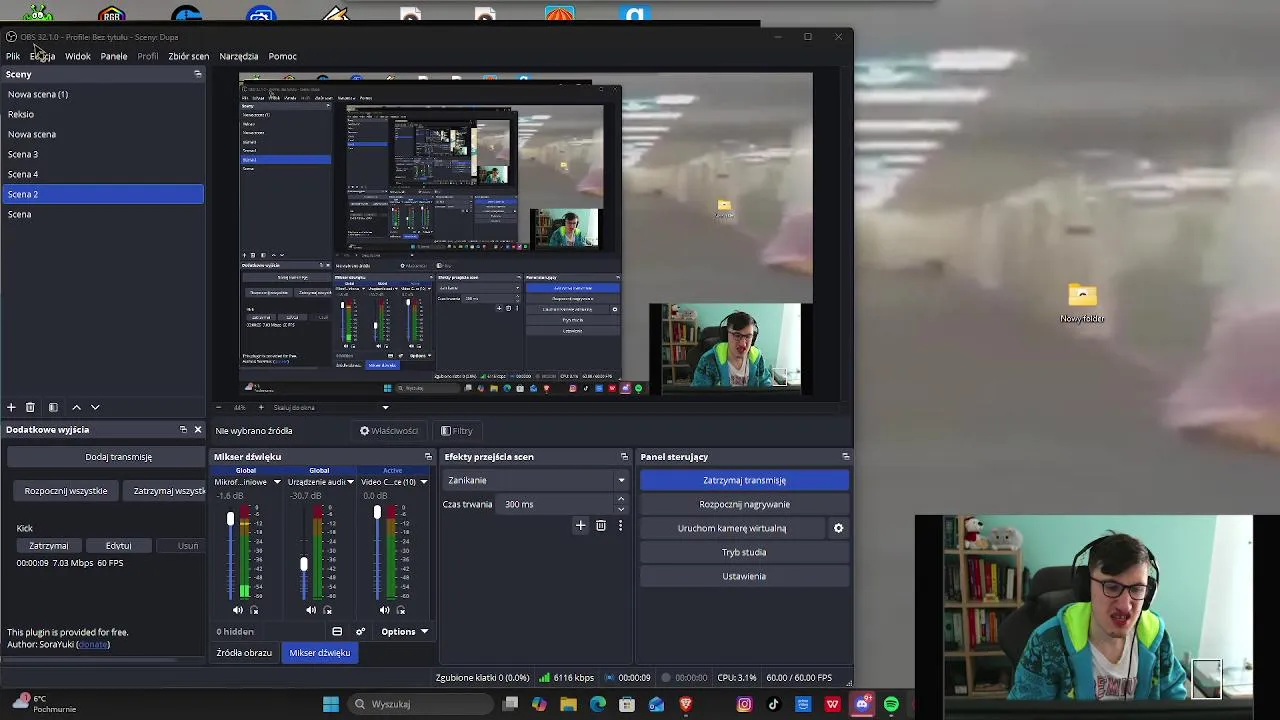Move scene up with arrow icon

pos(76,407)
